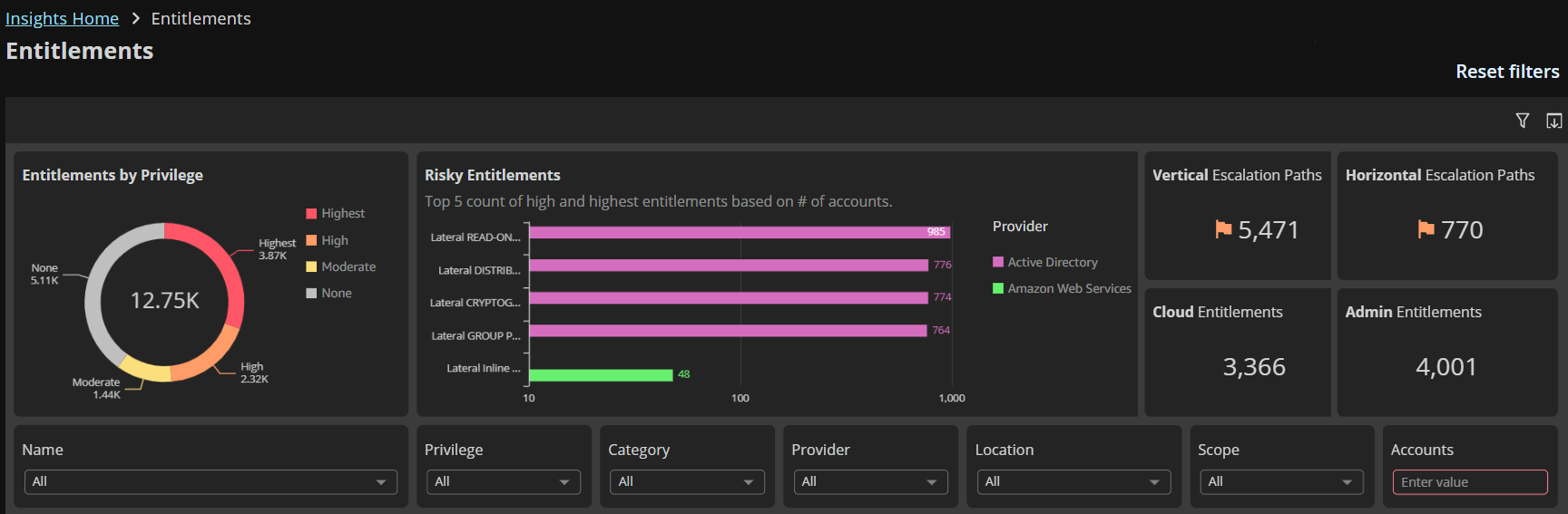1568x514 pixels.
Task: Expand the Category filter dropdown
Action: coord(687,481)
